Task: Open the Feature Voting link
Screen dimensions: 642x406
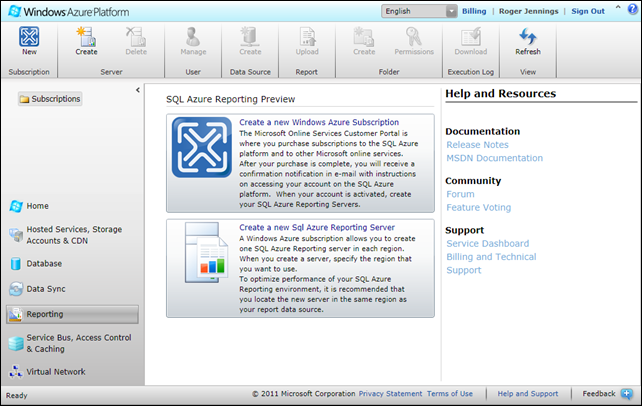Action: pyautogui.click(x=479, y=208)
